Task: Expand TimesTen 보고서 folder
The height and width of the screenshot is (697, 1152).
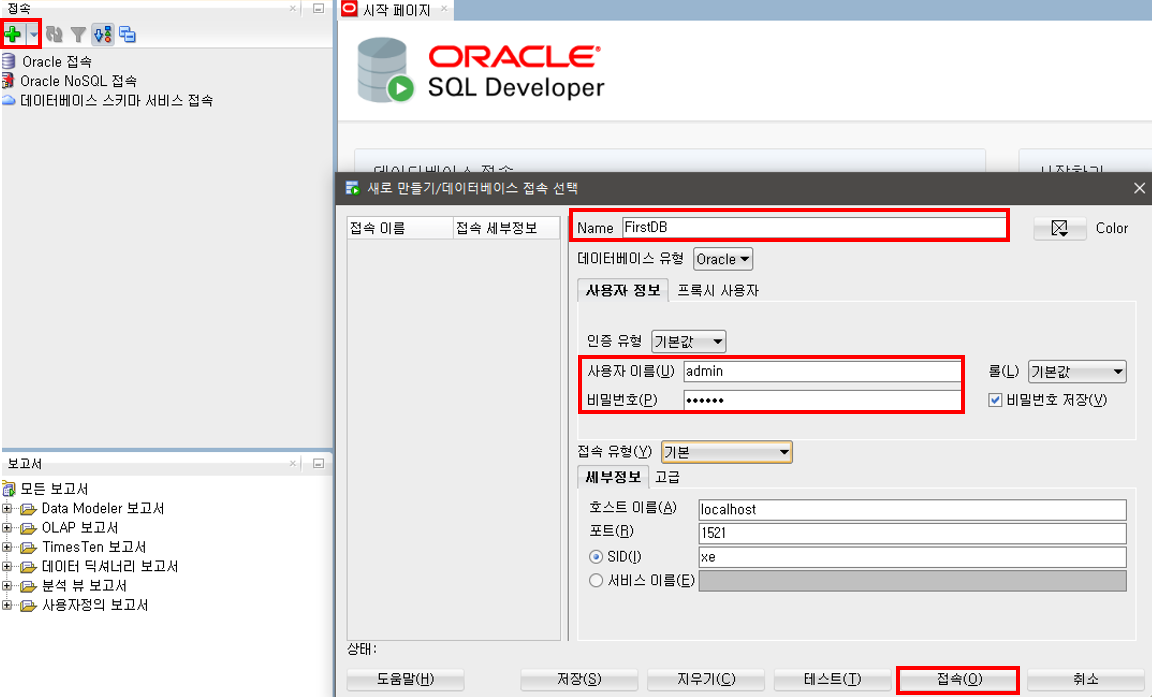Action: click(x=7, y=547)
